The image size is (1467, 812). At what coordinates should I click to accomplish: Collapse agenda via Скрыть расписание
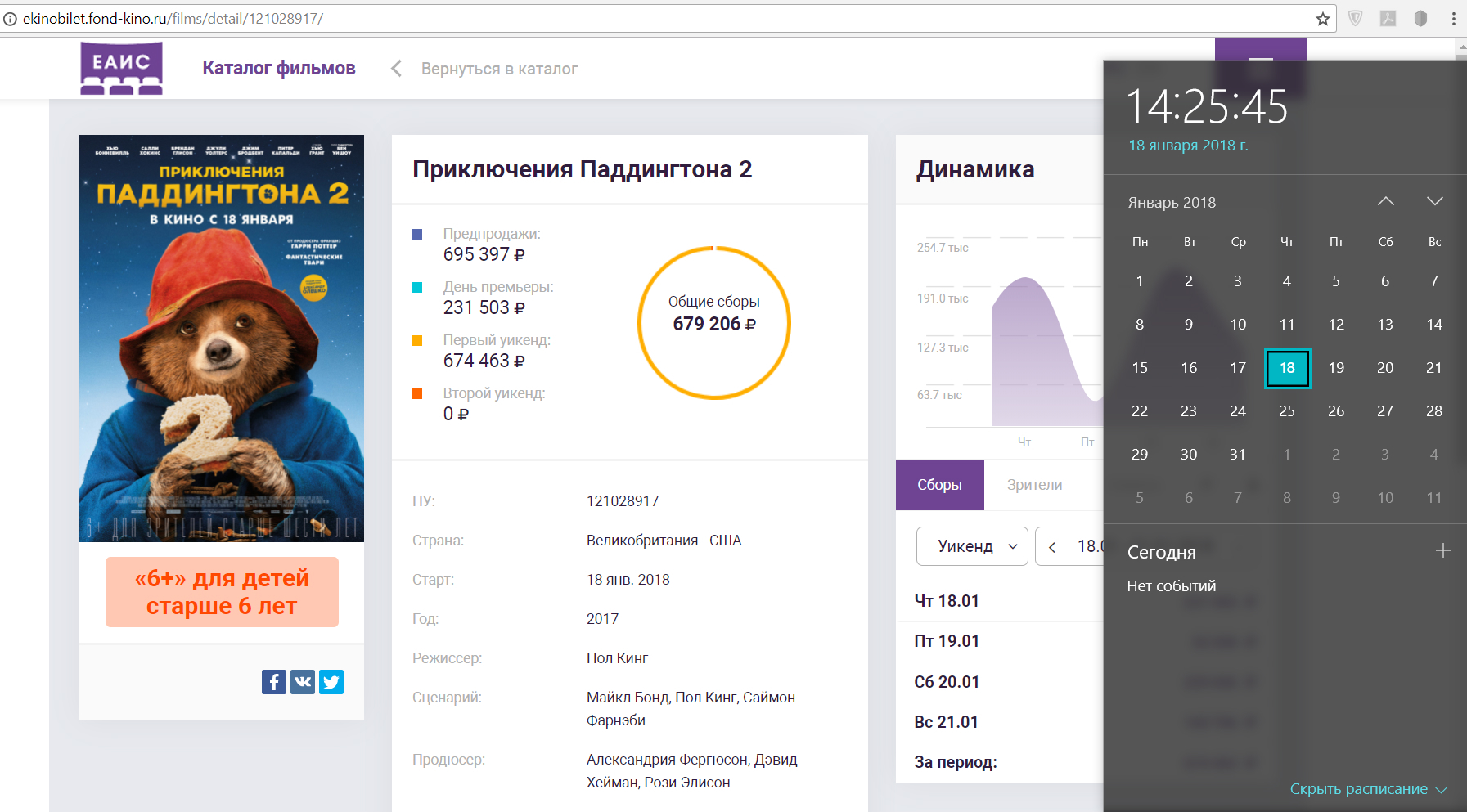tap(1368, 789)
